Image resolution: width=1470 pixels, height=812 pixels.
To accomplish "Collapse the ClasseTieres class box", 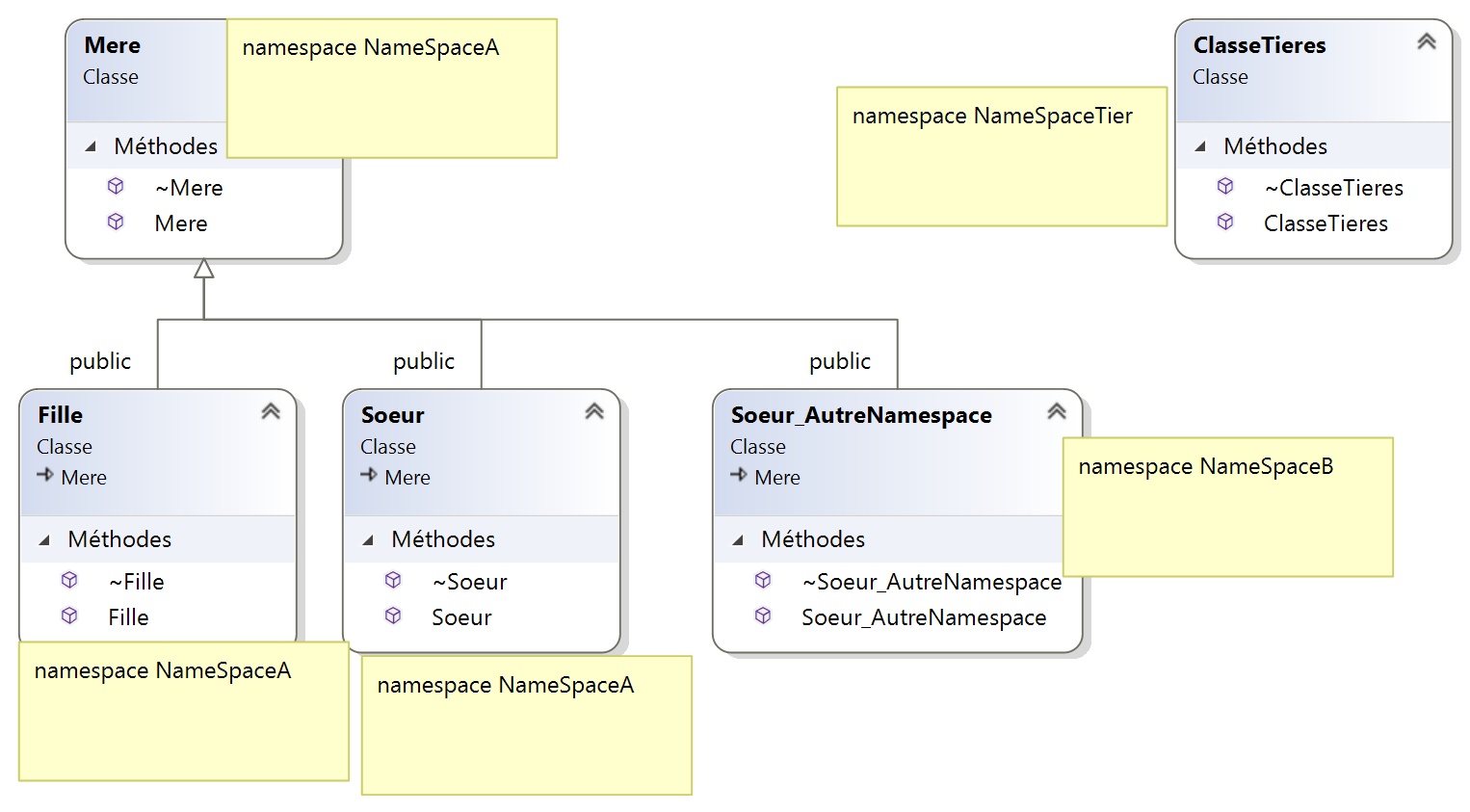I will pyautogui.click(x=1427, y=41).
